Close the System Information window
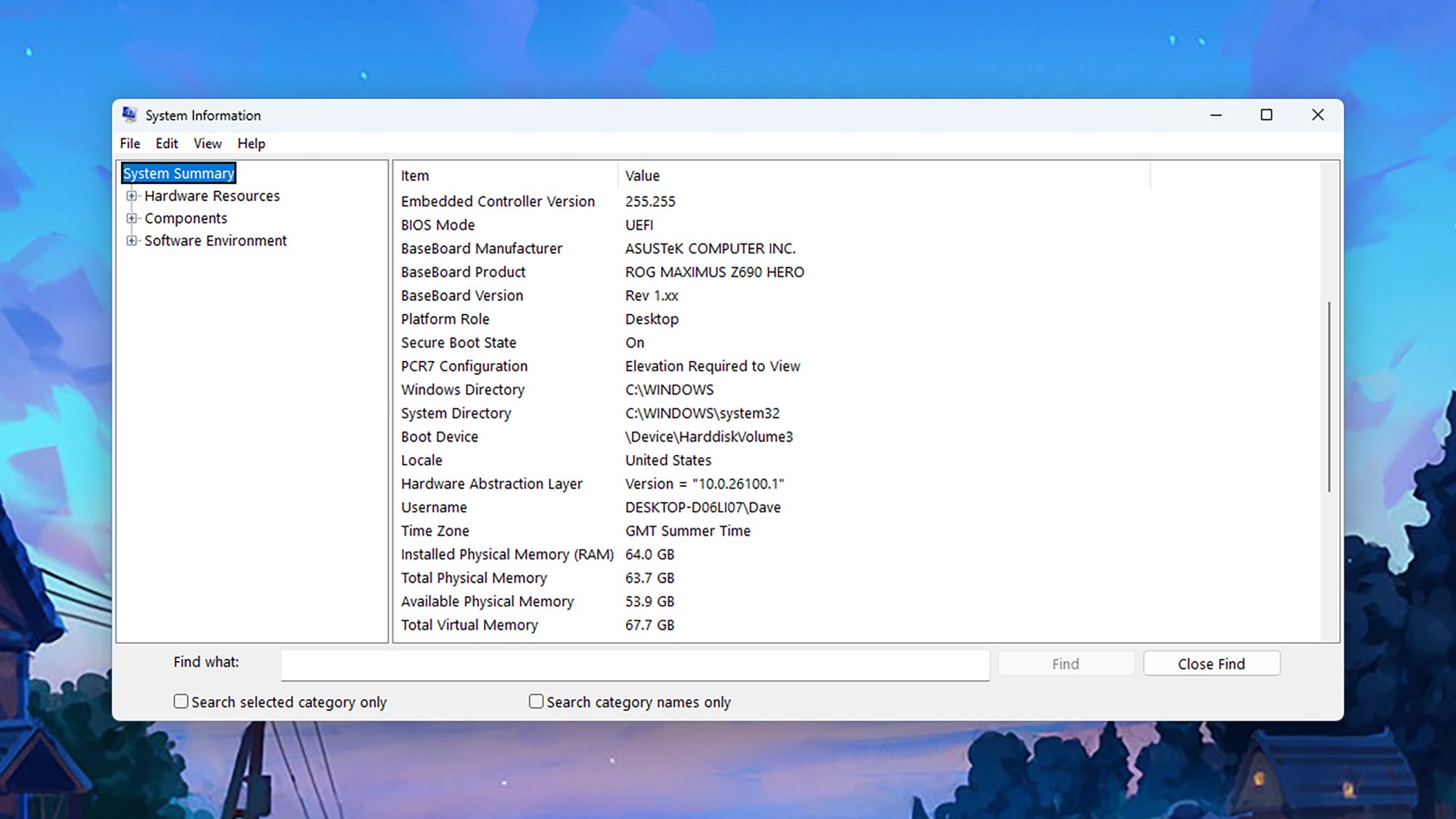This screenshot has height=819, width=1456. pyautogui.click(x=1318, y=115)
